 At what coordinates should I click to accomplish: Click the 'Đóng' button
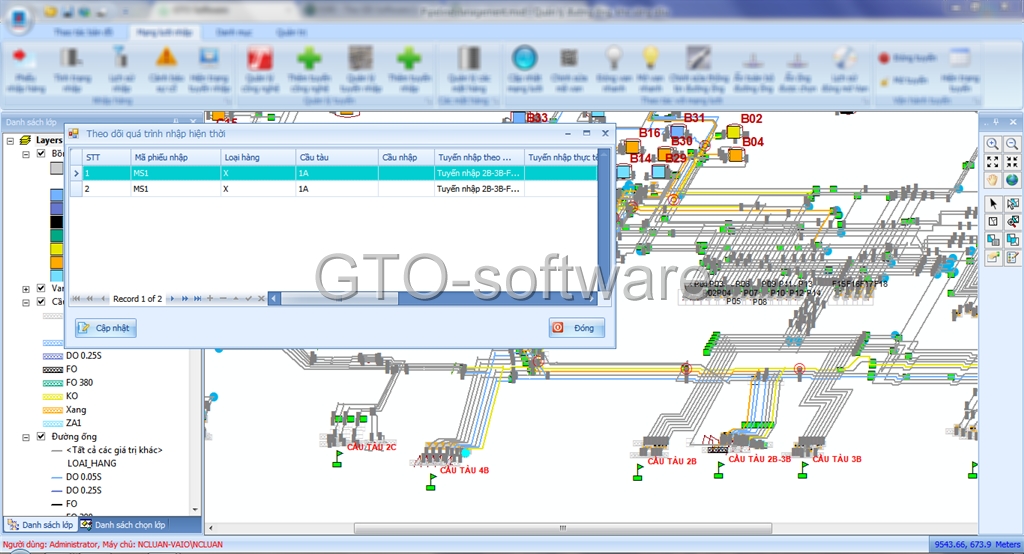(577, 328)
